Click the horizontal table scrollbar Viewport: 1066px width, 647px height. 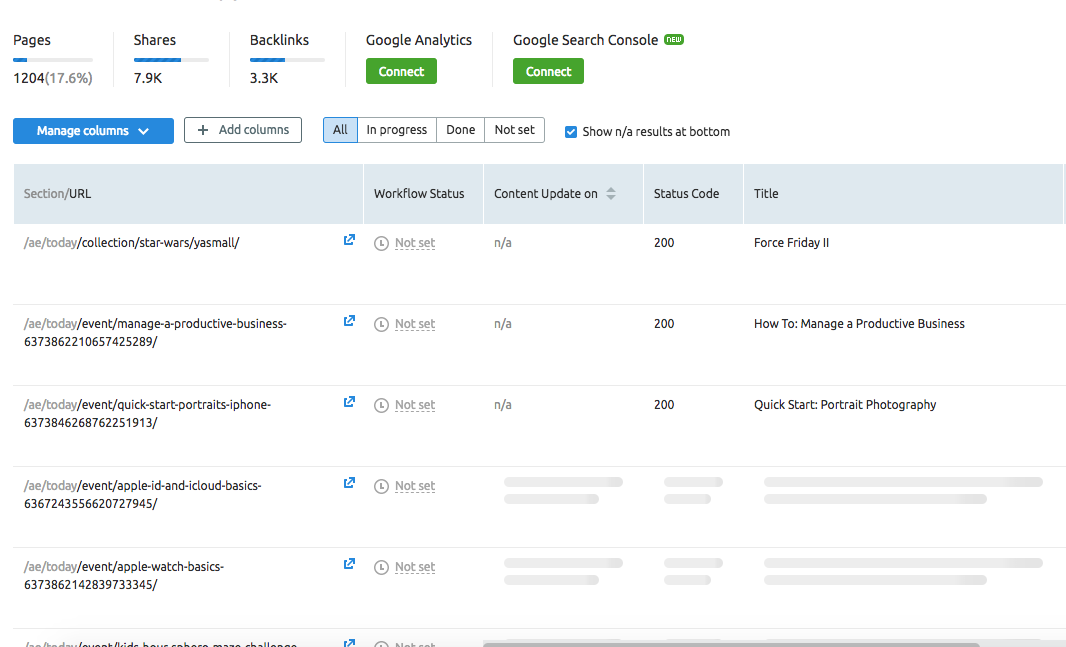[x=731, y=644]
